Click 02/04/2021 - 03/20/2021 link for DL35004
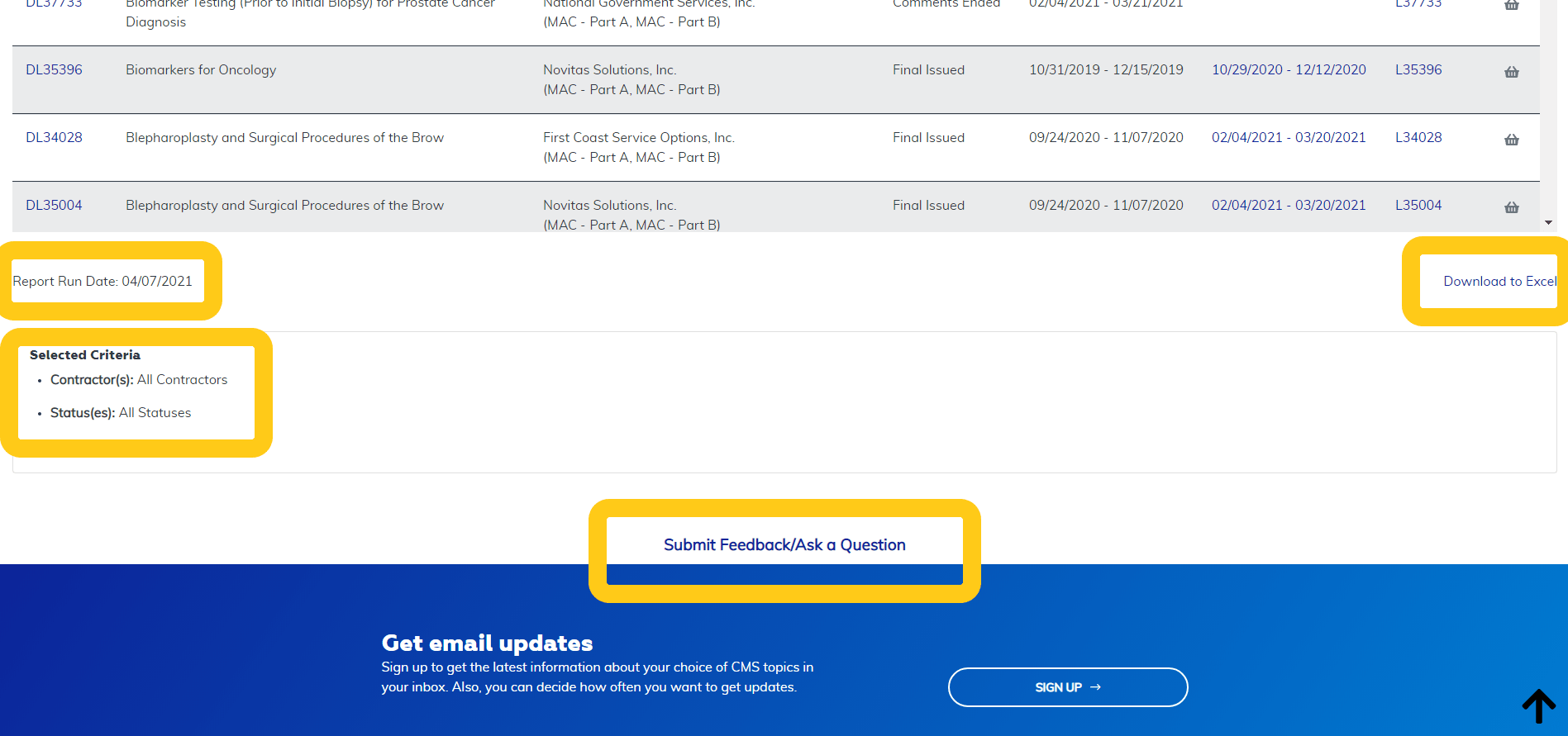 (1288, 206)
